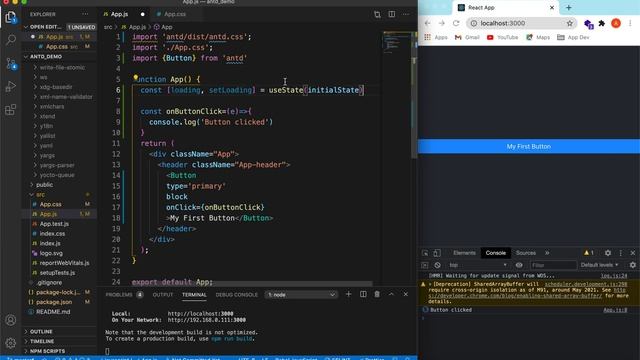Open the Accounts menu in activity bar
Screen dimensions: 640x360
pyautogui.click(x=11, y=320)
